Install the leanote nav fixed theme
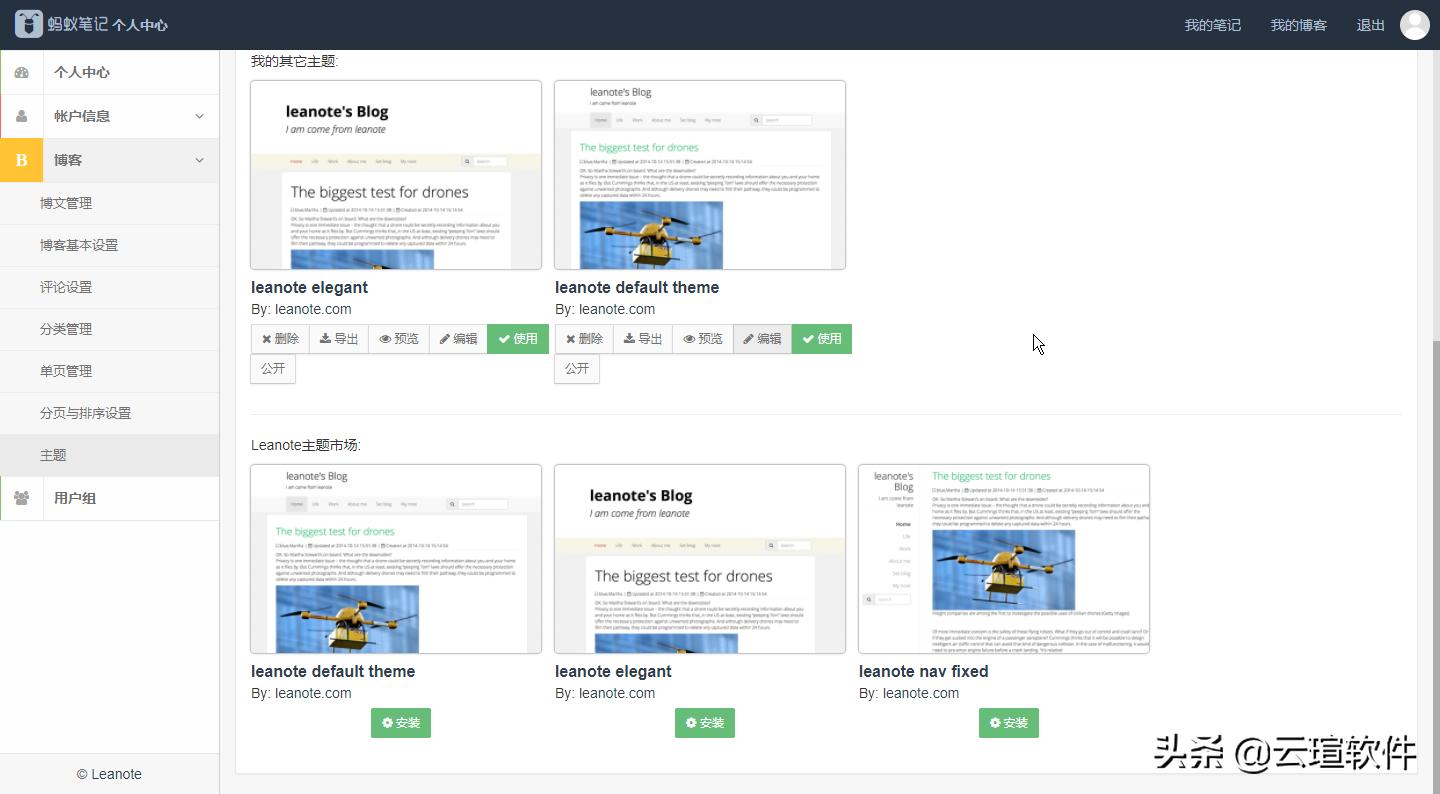The image size is (1440, 794). [x=1009, y=723]
